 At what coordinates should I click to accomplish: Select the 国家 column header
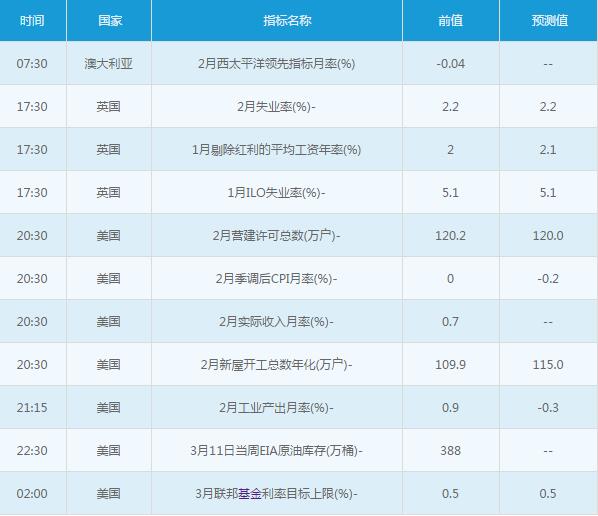click(110, 21)
